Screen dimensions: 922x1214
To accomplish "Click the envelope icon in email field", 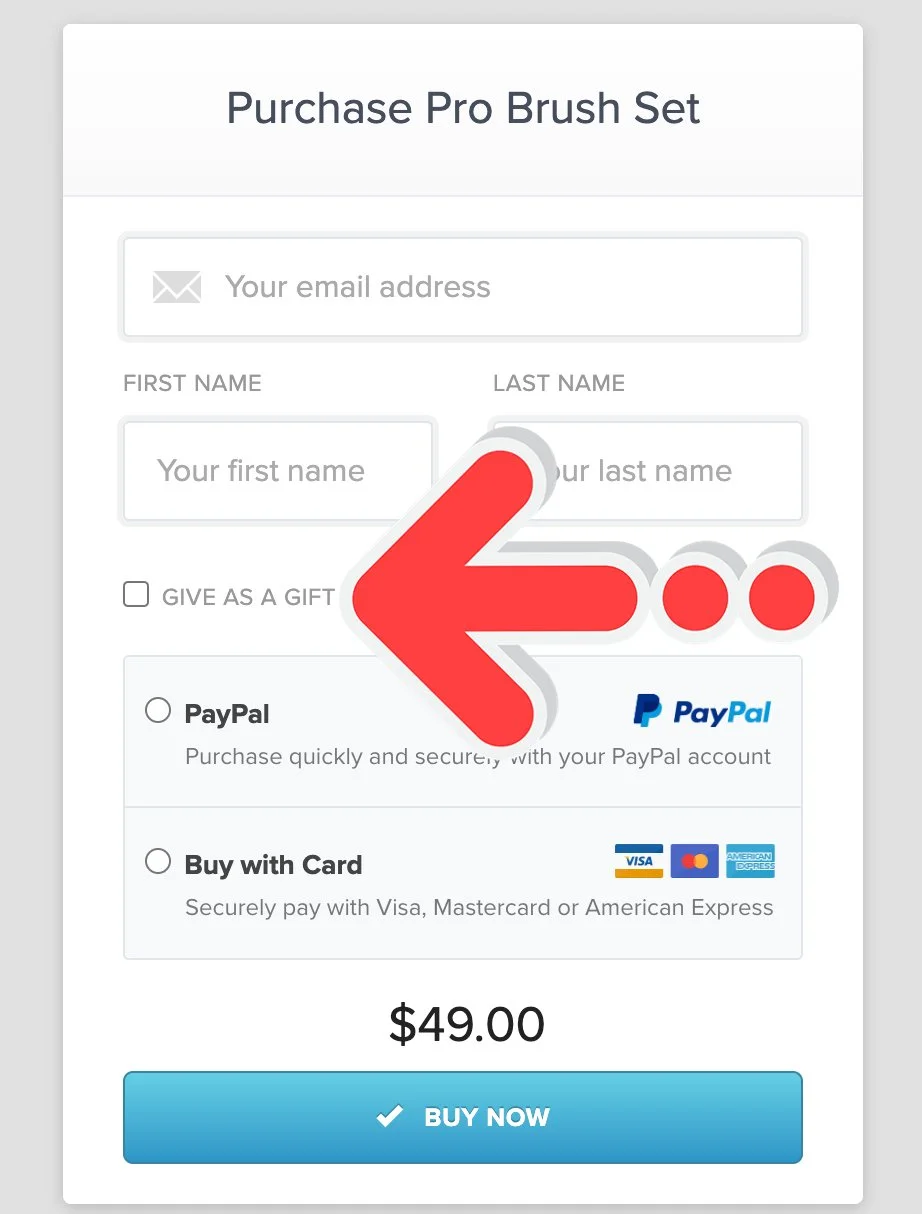I will (177, 287).
